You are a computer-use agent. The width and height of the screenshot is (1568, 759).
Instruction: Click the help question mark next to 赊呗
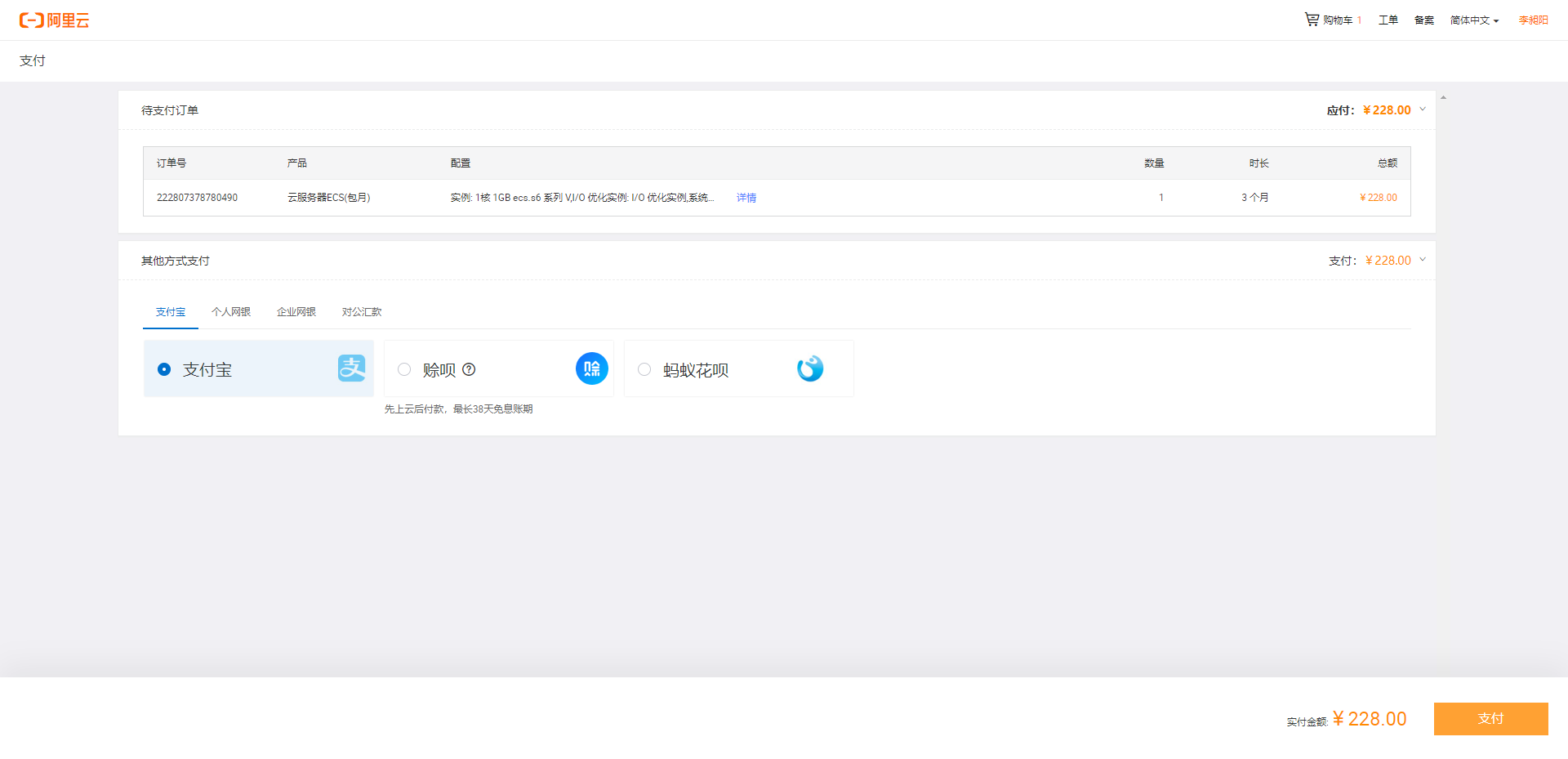point(469,369)
